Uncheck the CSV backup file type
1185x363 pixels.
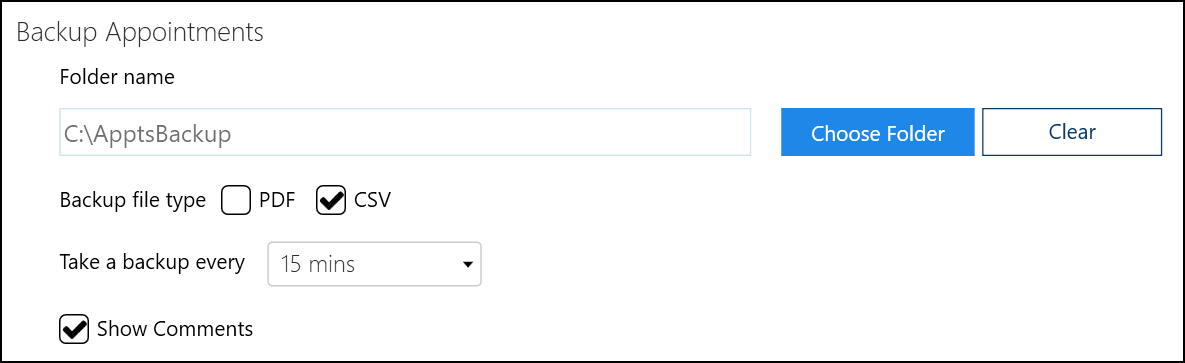point(331,200)
